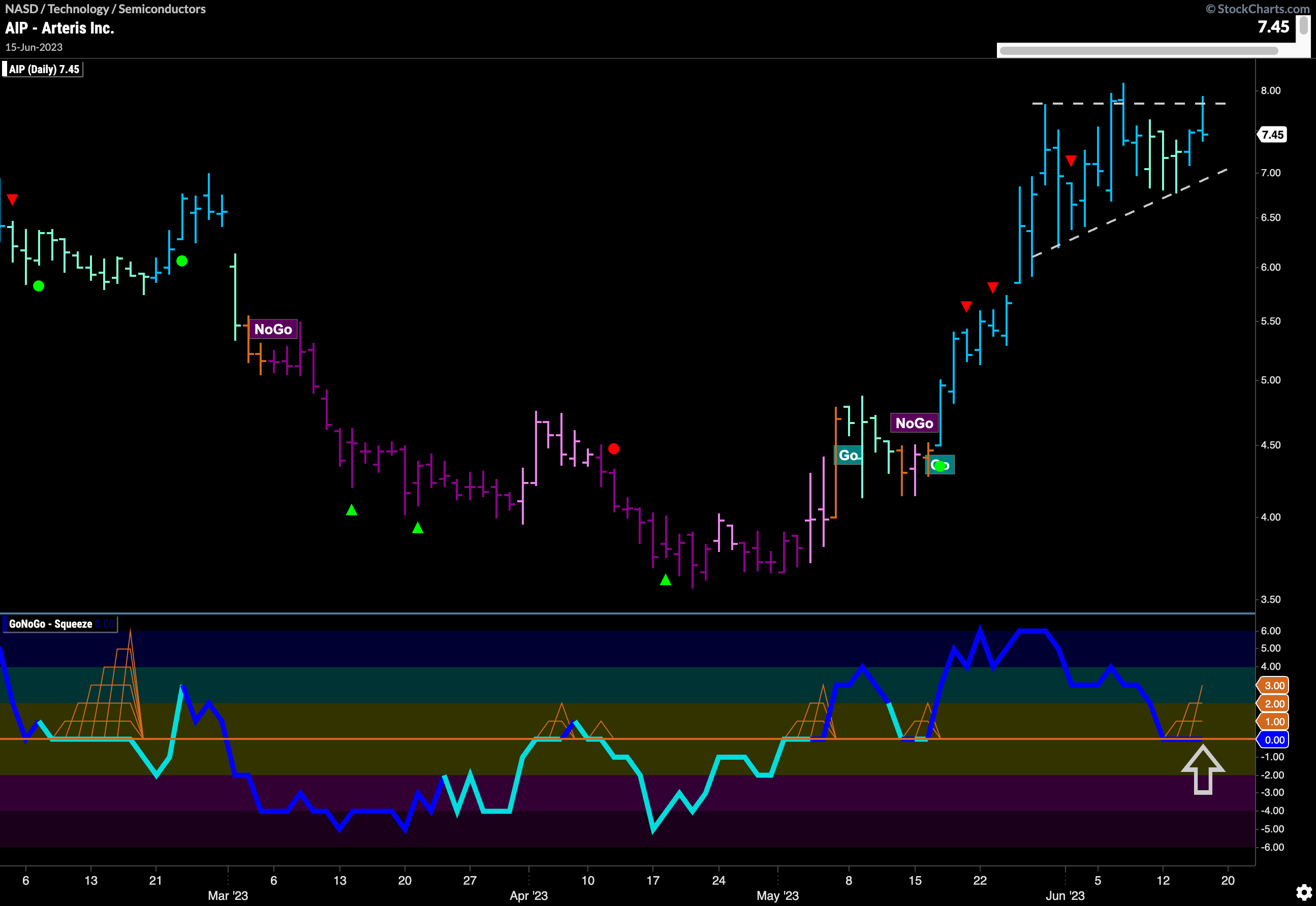Image resolution: width=1316 pixels, height=906 pixels.
Task: Click the red triangle near June 1
Action: pyautogui.click(x=1071, y=161)
